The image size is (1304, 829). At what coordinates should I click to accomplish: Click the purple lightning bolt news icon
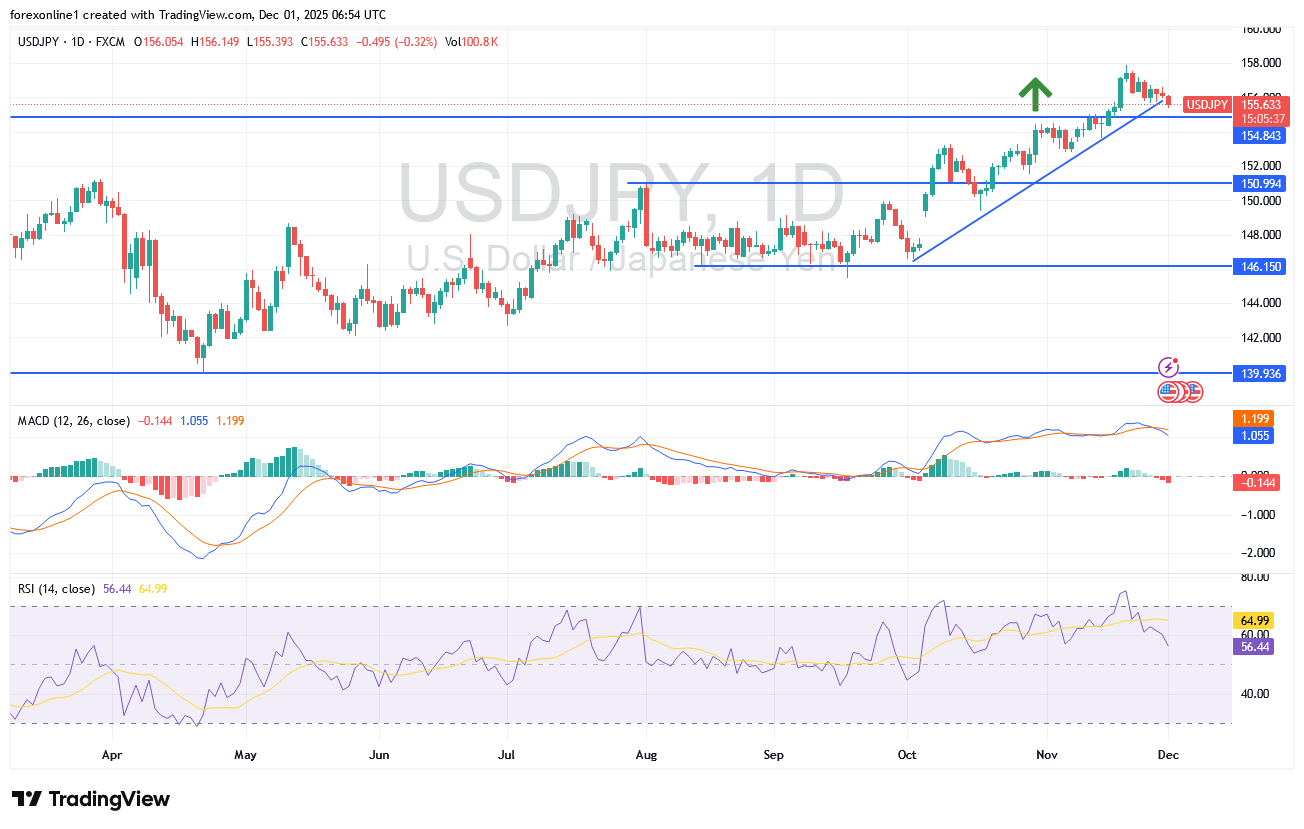point(1167,367)
